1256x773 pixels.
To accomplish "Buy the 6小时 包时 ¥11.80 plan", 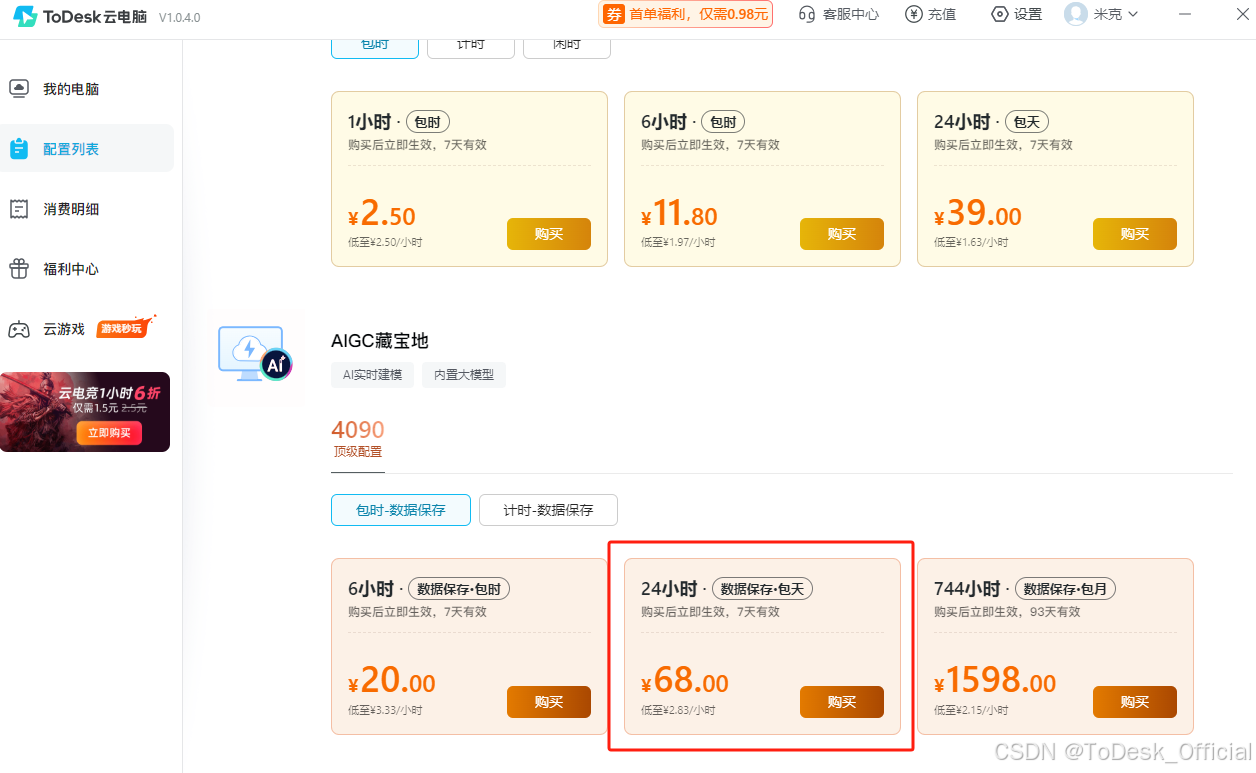I will click(x=842, y=234).
